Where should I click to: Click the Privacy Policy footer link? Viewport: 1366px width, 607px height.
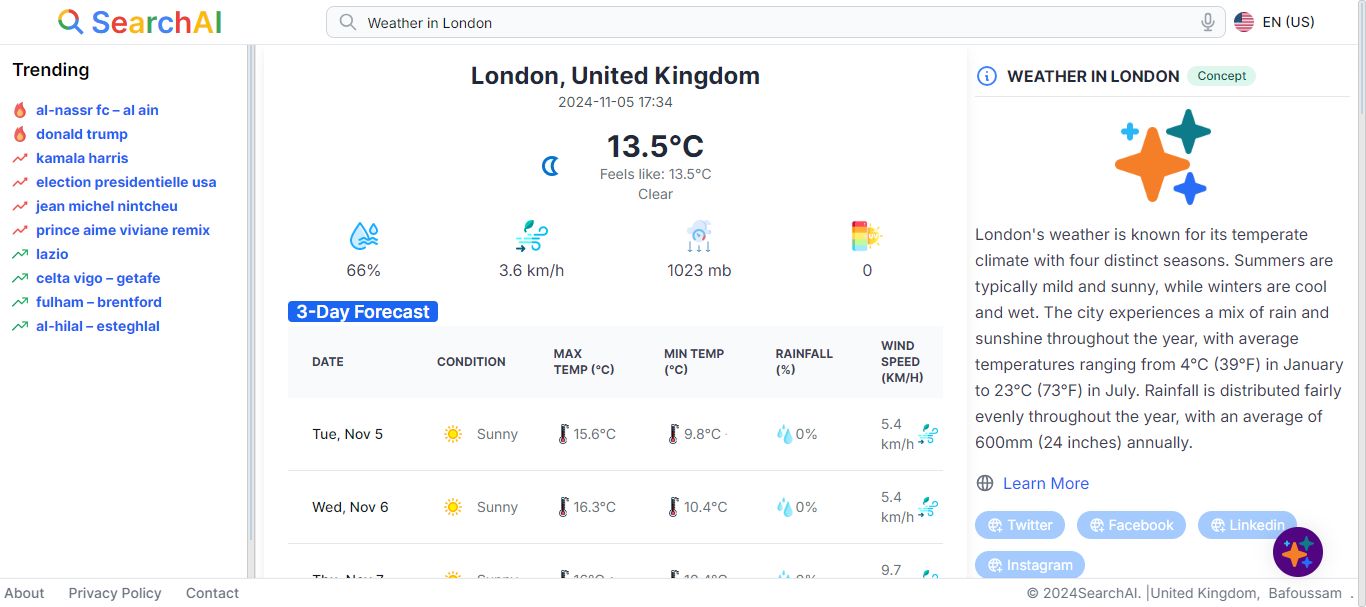click(115, 593)
